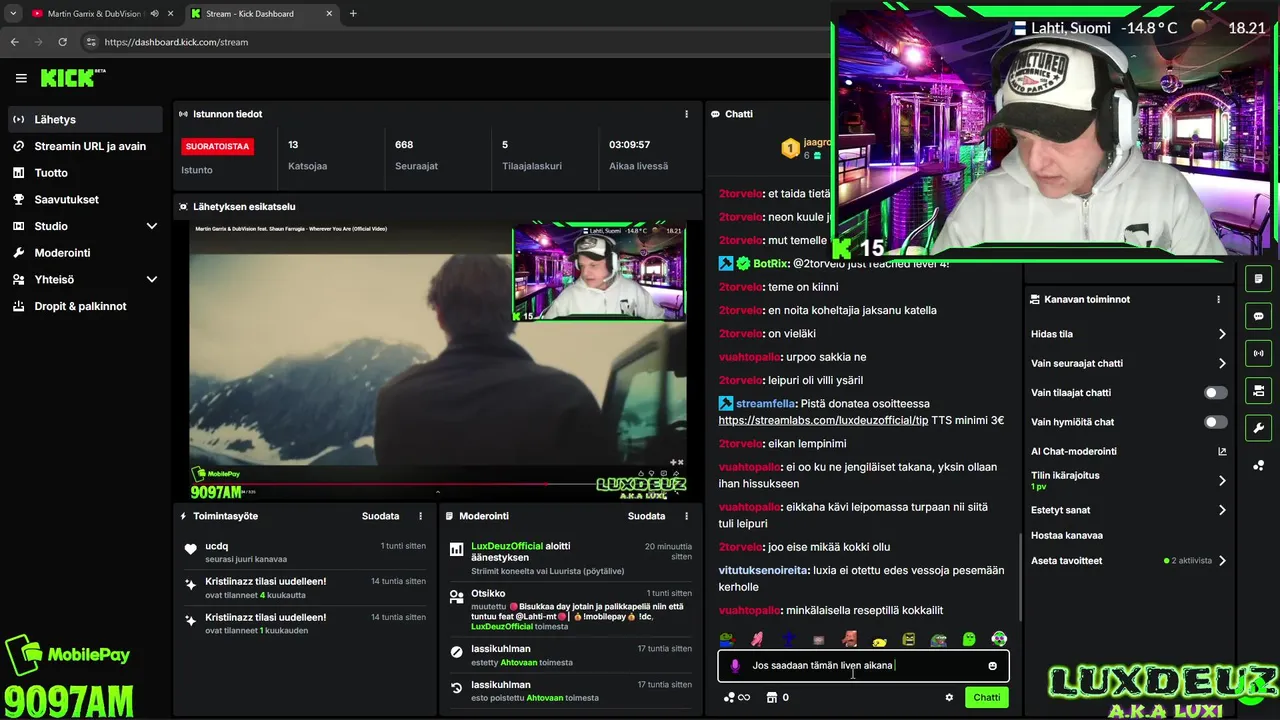Open Moderointi panel three-dot menu
Image resolution: width=1280 pixels, height=720 pixels.
click(686, 516)
